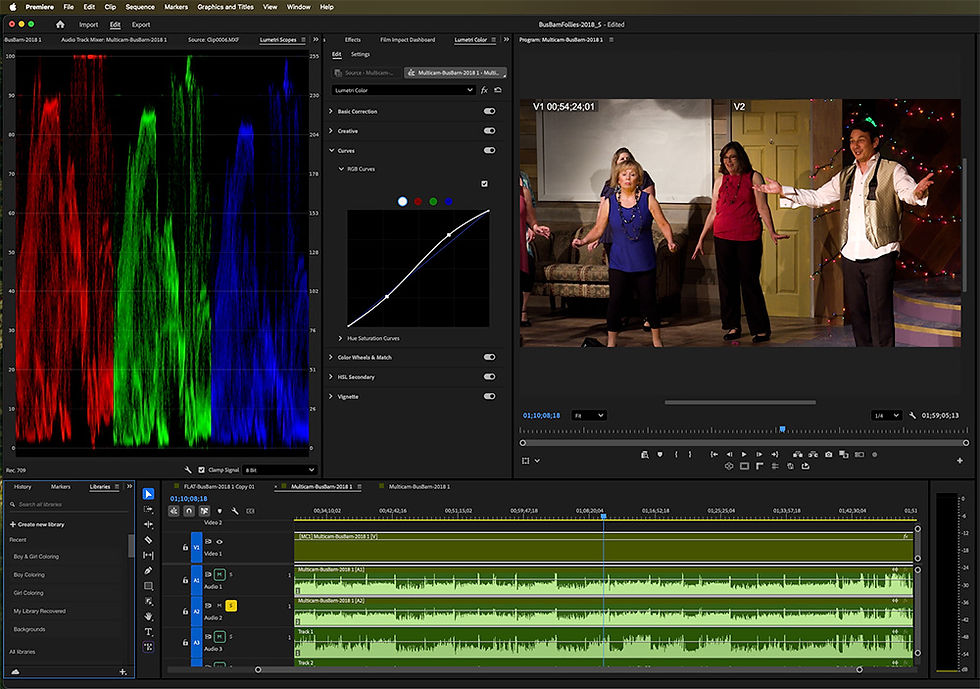Image resolution: width=980 pixels, height=689 pixels.
Task: Toggle the Basic Correction section switch
Action: [489, 111]
